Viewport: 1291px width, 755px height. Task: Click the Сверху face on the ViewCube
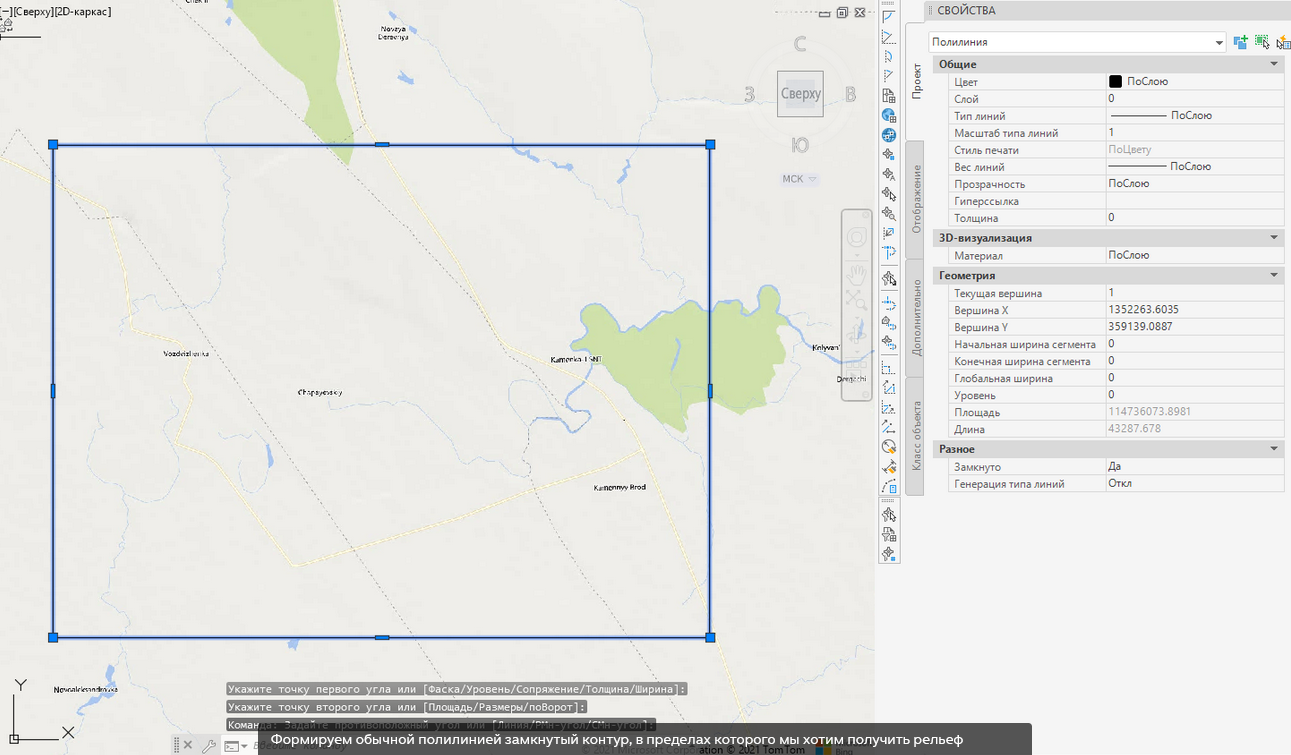pyautogui.click(x=800, y=94)
